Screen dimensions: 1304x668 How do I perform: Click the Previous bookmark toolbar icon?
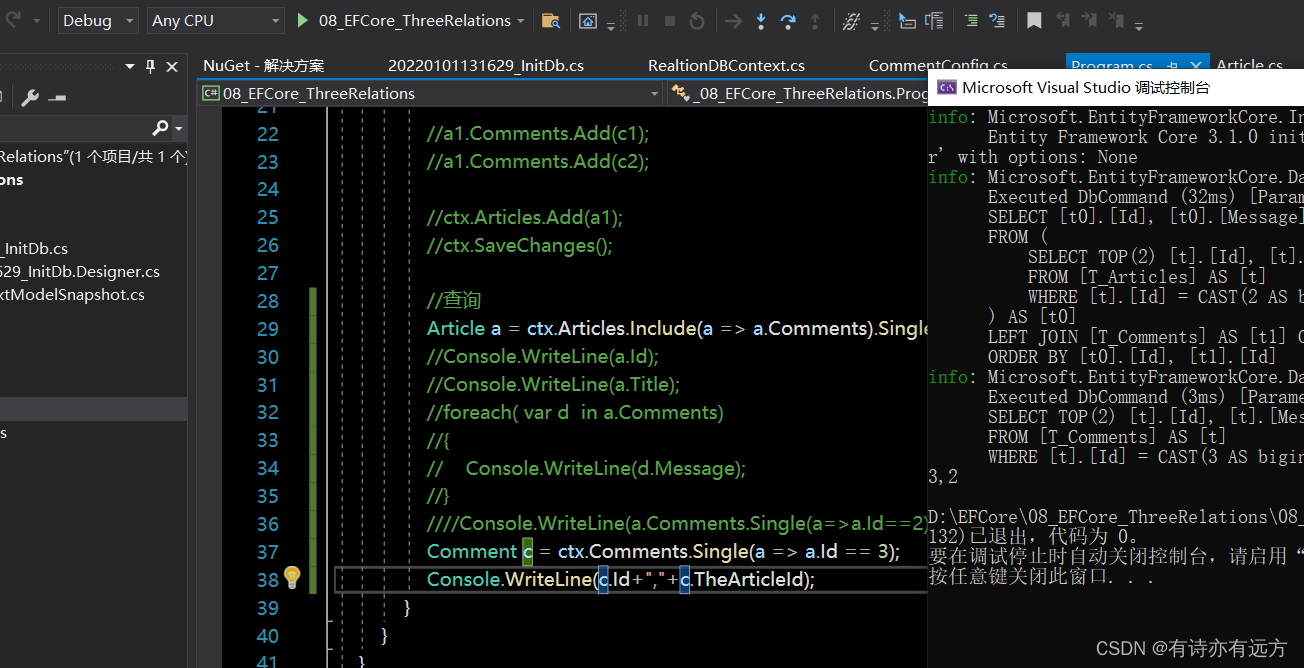point(1062,20)
